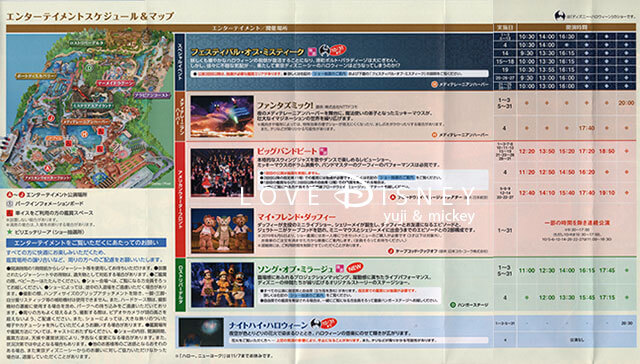Click the 20:00 ファンタズミック! showtime
This screenshot has height=364, width=640.
626,103
